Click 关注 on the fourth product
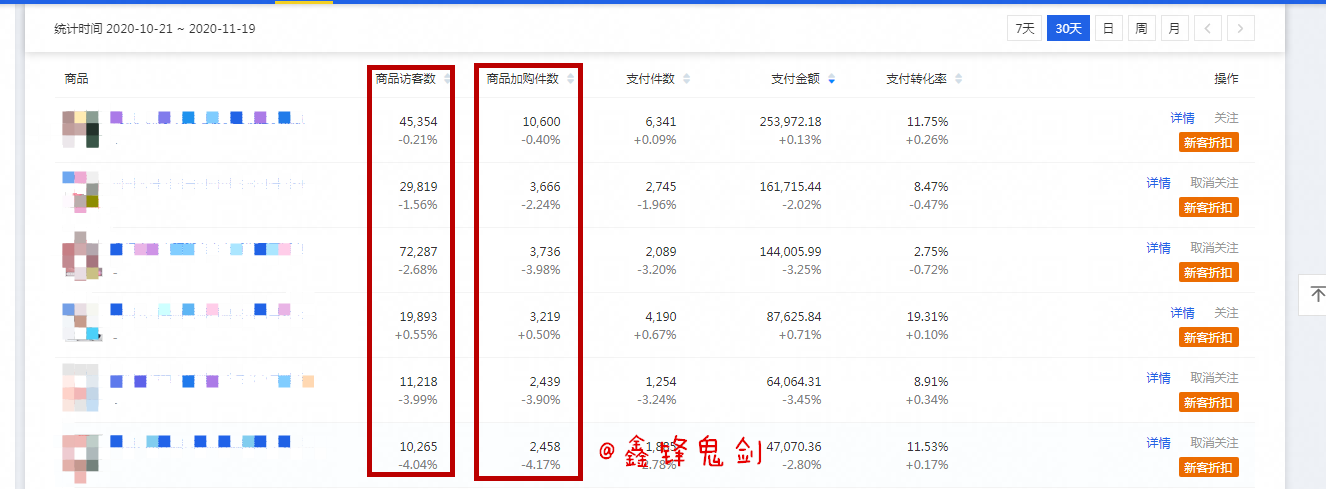 (x=1226, y=313)
